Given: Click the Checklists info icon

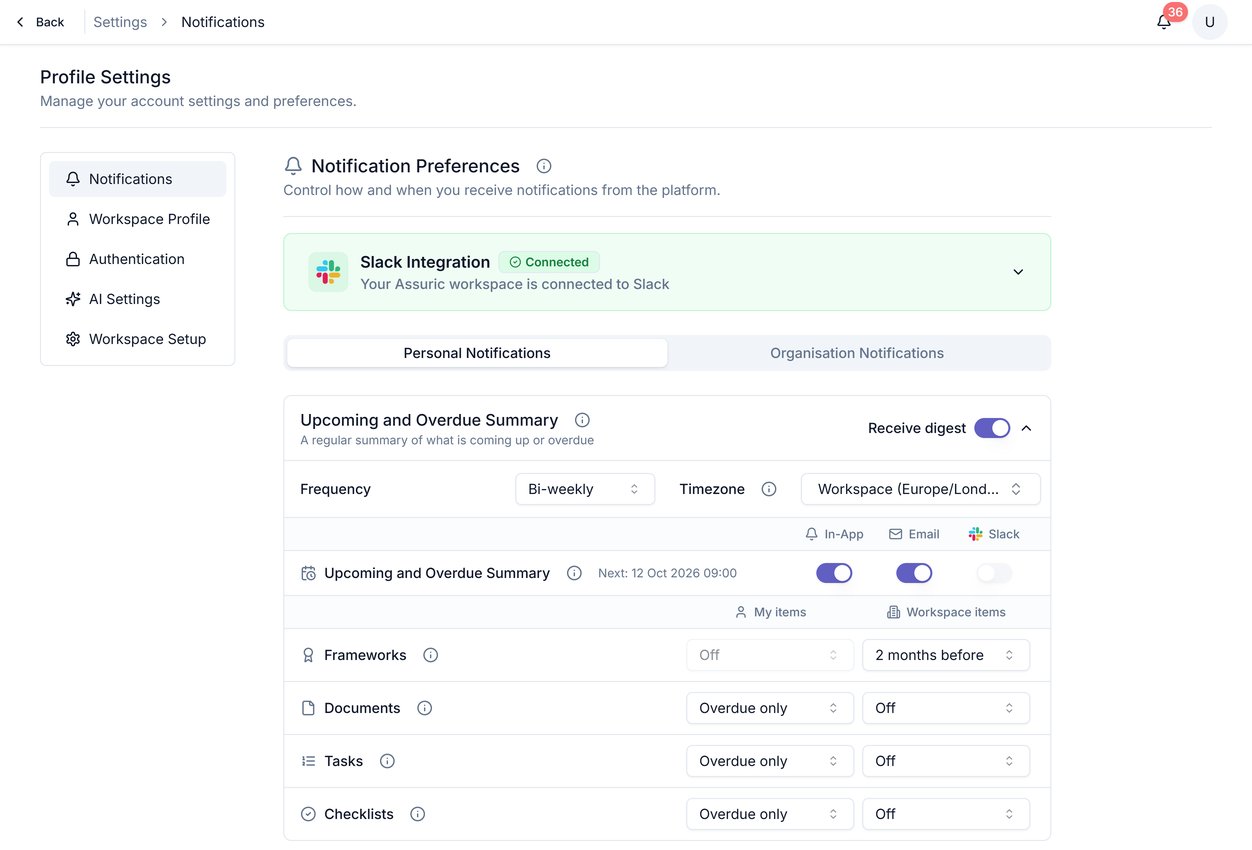Looking at the screenshot, I should click(418, 814).
